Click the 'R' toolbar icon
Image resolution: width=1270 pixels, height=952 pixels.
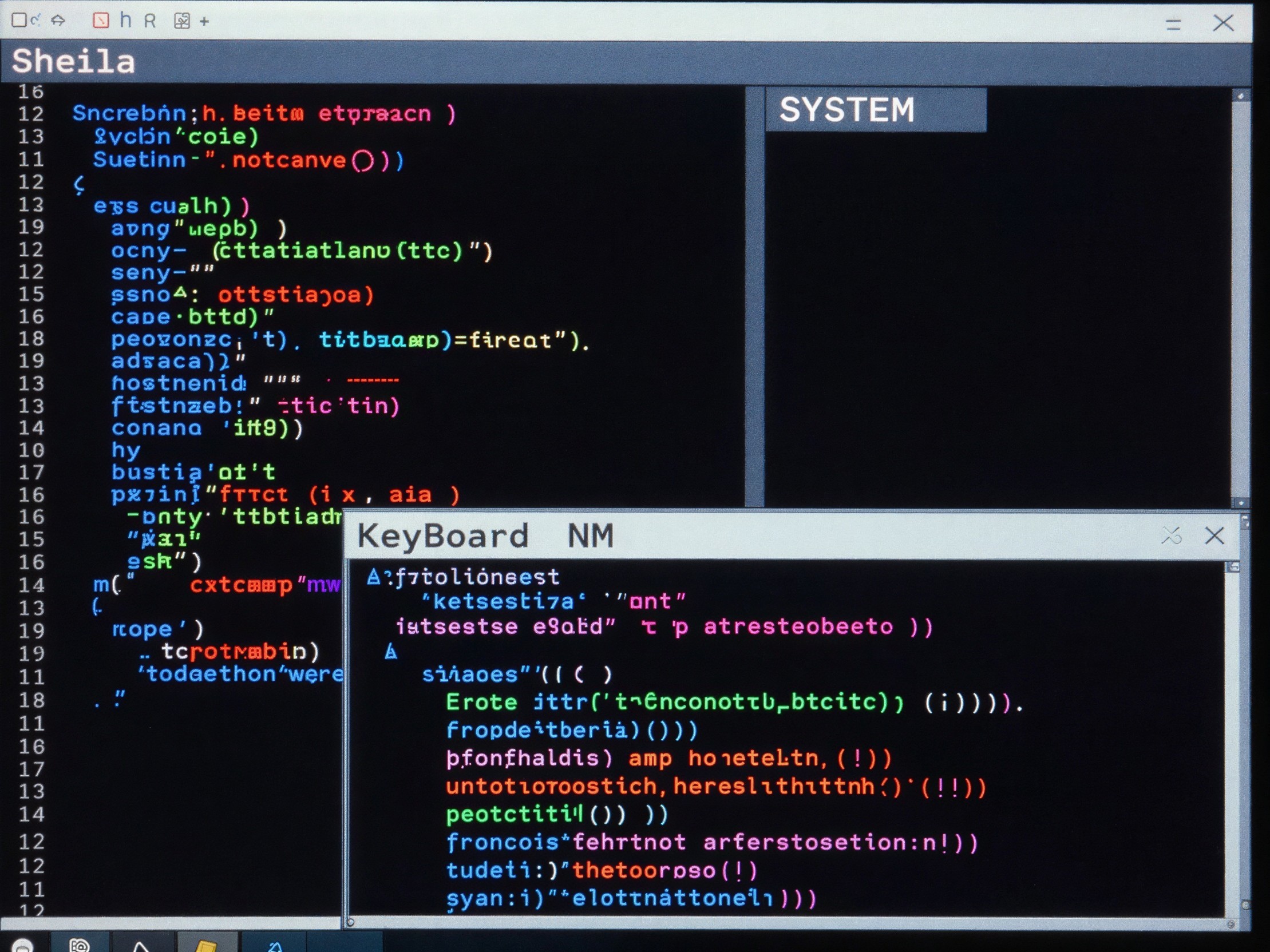(x=150, y=21)
